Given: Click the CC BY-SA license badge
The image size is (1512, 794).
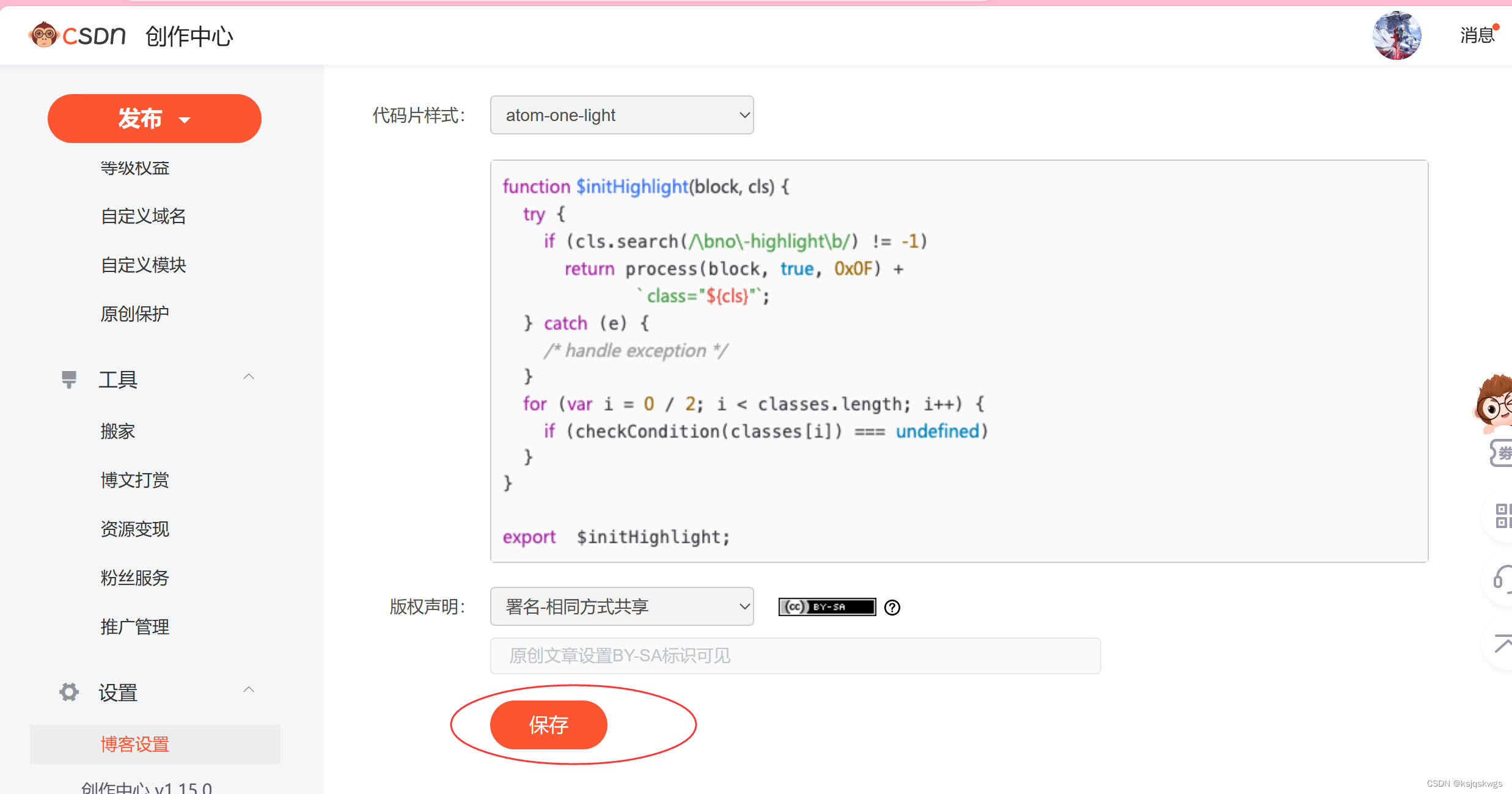Looking at the screenshot, I should pos(827,607).
